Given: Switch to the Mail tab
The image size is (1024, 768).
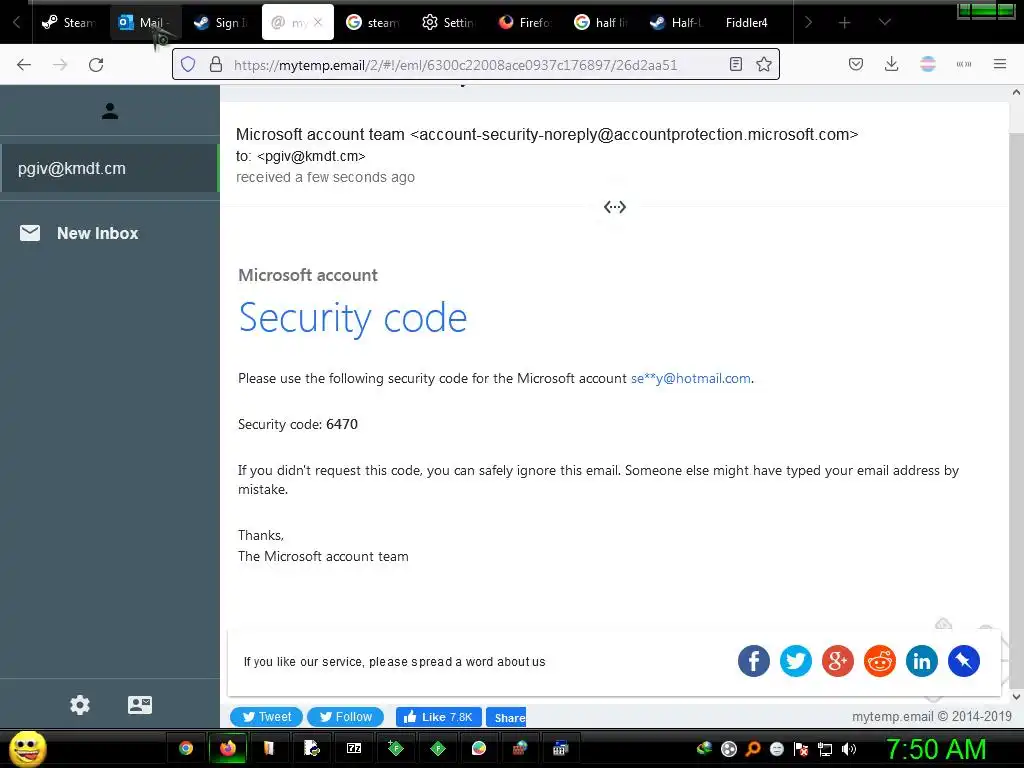Looking at the screenshot, I should point(145,23).
